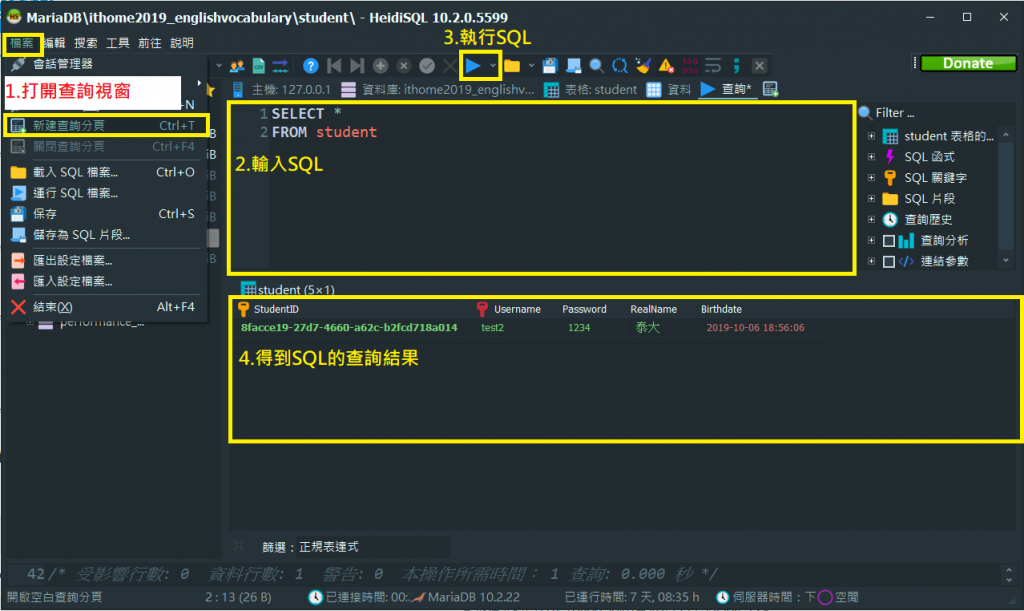
Task: Click the green semicolon delimiter icon
Action: 737,65
